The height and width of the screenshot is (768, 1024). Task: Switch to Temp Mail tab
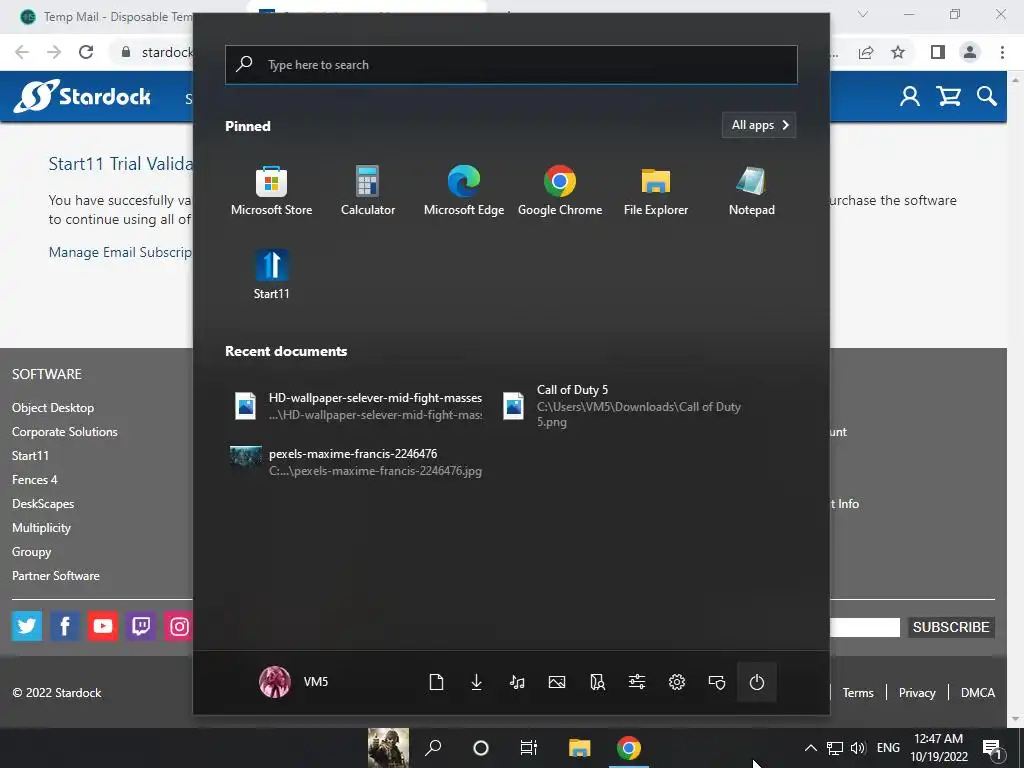tap(106, 17)
